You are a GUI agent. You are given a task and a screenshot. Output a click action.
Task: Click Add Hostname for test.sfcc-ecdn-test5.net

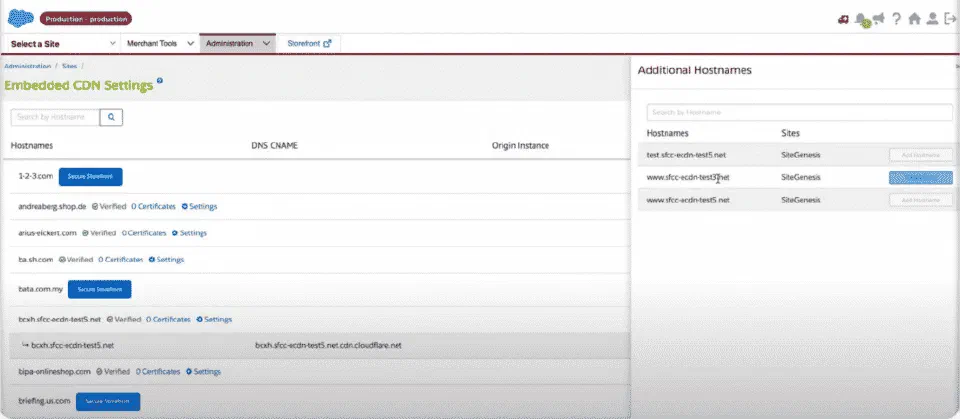(x=921, y=155)
